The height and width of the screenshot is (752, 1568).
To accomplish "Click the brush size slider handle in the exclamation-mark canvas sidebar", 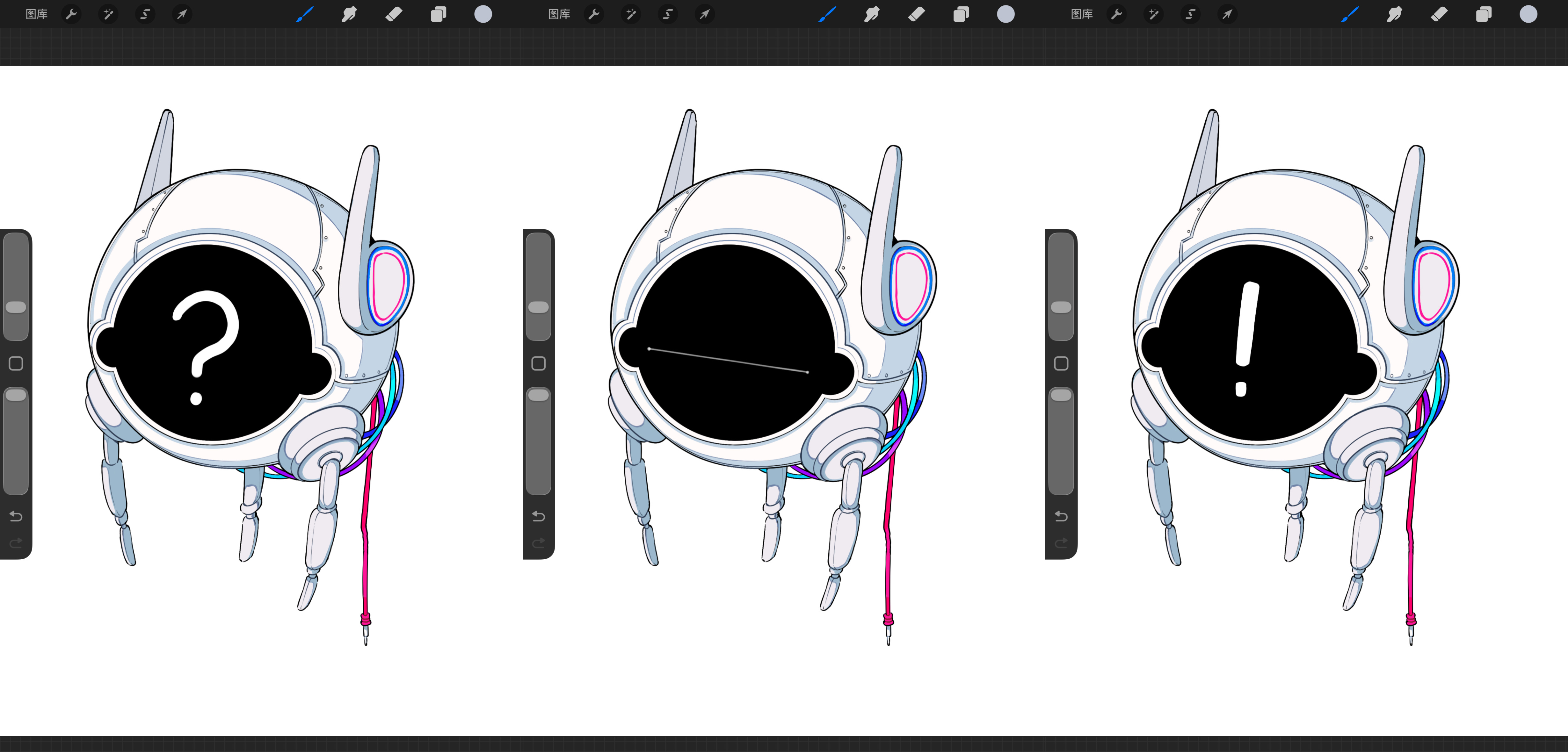I will pos(1062,307).
